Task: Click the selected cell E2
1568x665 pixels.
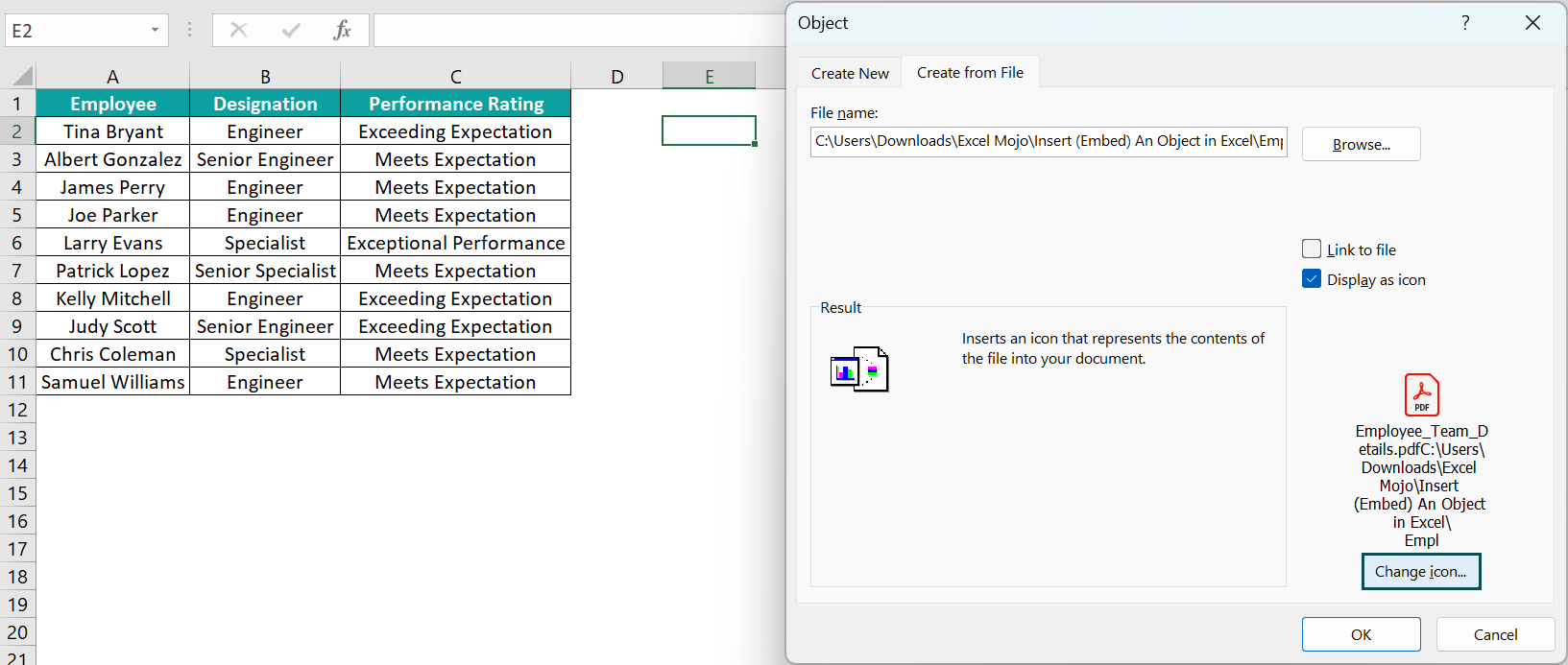Action: tap(709, 131)
